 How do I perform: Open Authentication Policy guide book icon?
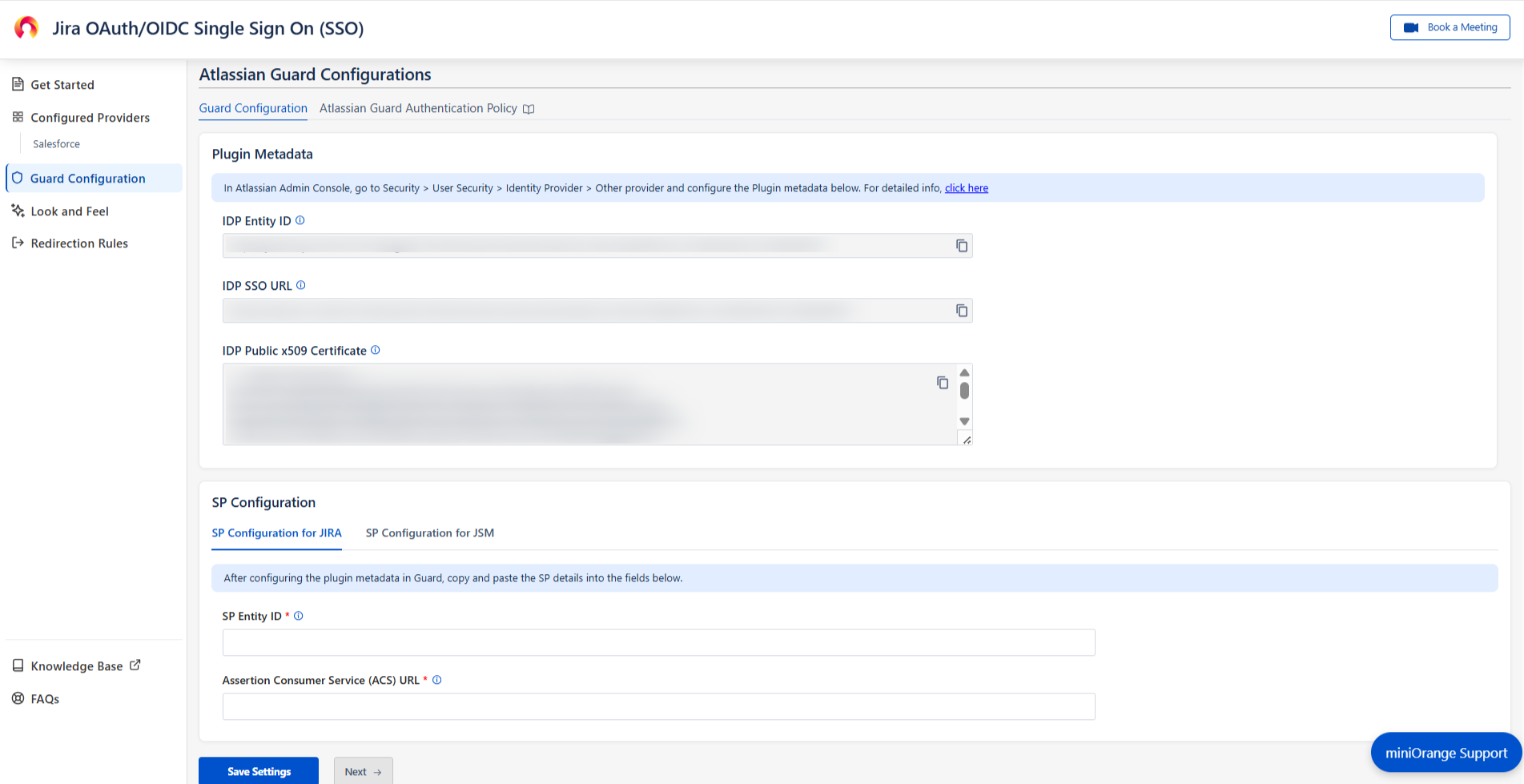pyautogui.click(x=529, y=109)
